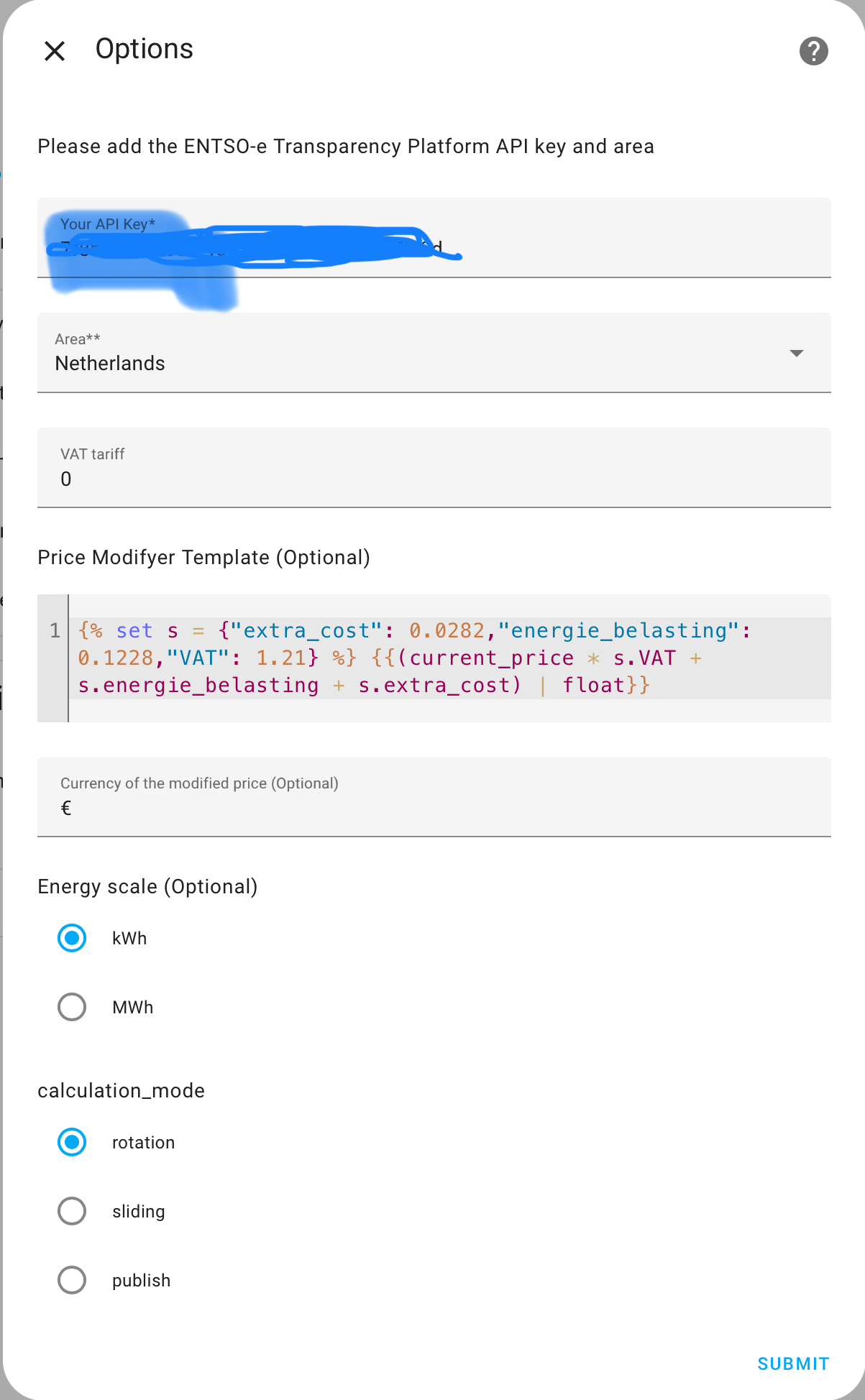865x1400 pixels.
Task: Click the Your API Key input field
Action: (434, 238)
